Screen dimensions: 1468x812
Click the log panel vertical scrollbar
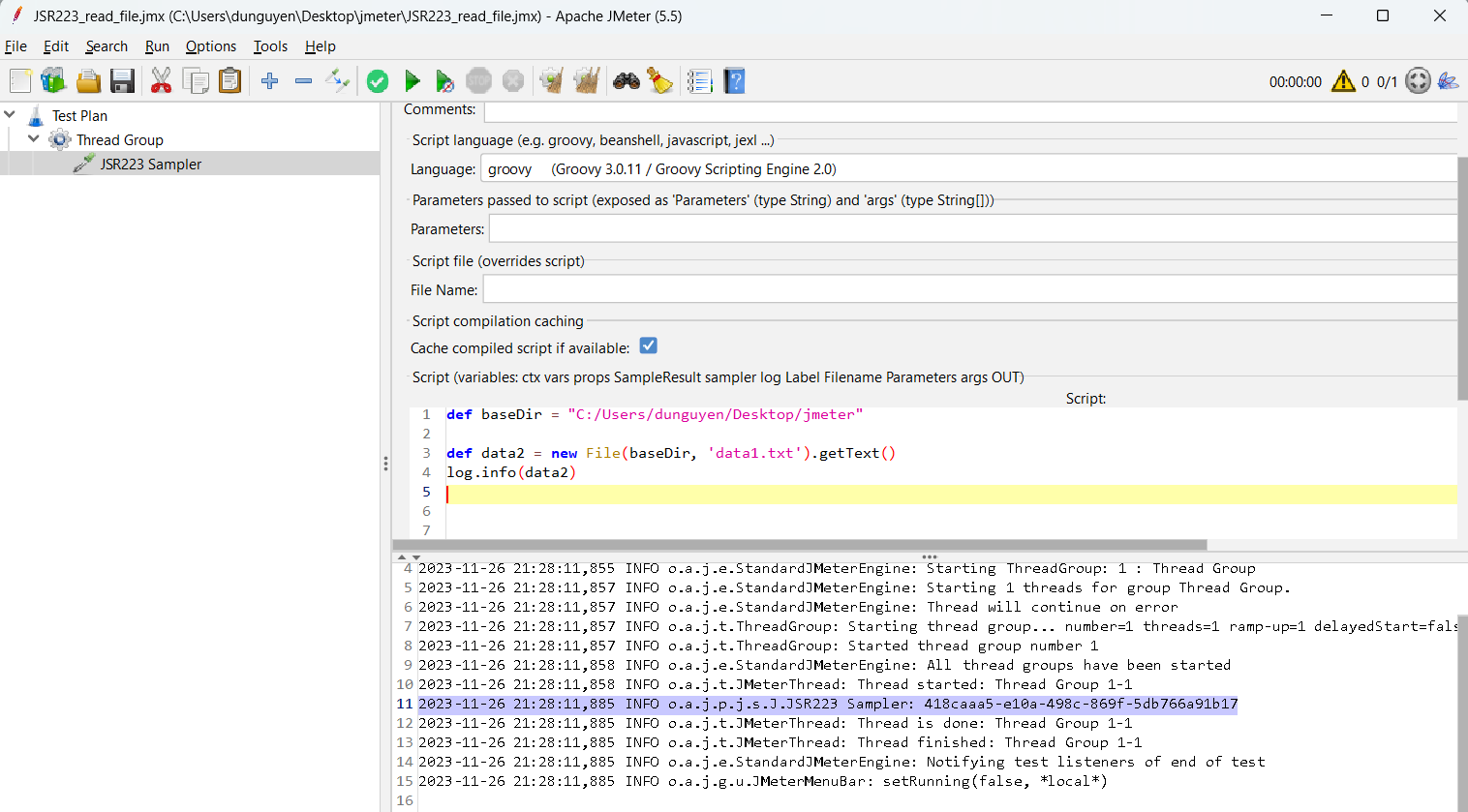[1462, 711]
